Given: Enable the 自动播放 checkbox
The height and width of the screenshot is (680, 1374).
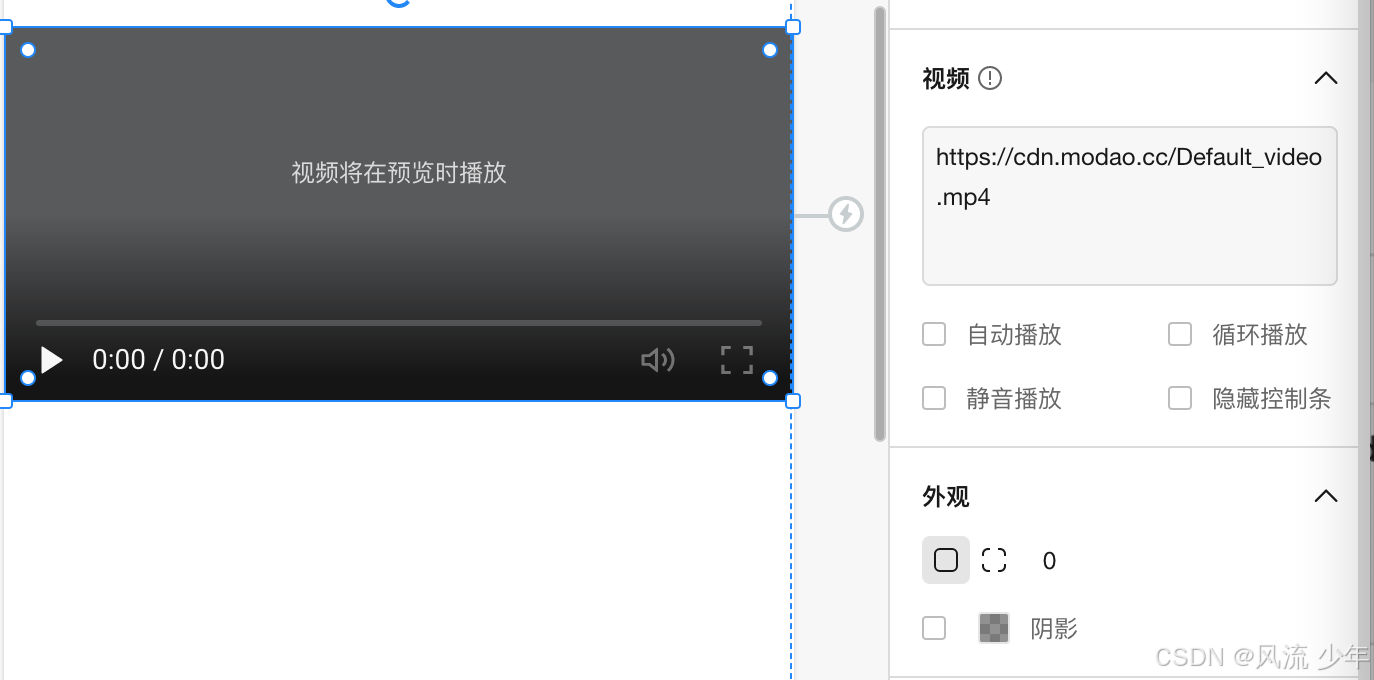Looking at the screenshot, I should point(934,334).
